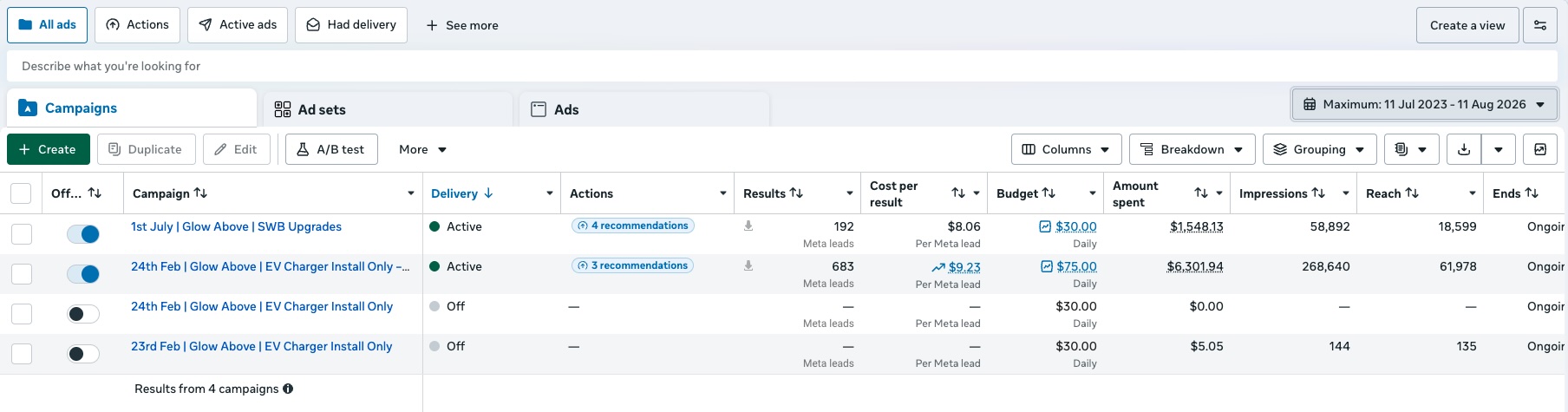Open Results column options caret
The image size is (1568, 412).
[850, 193]
